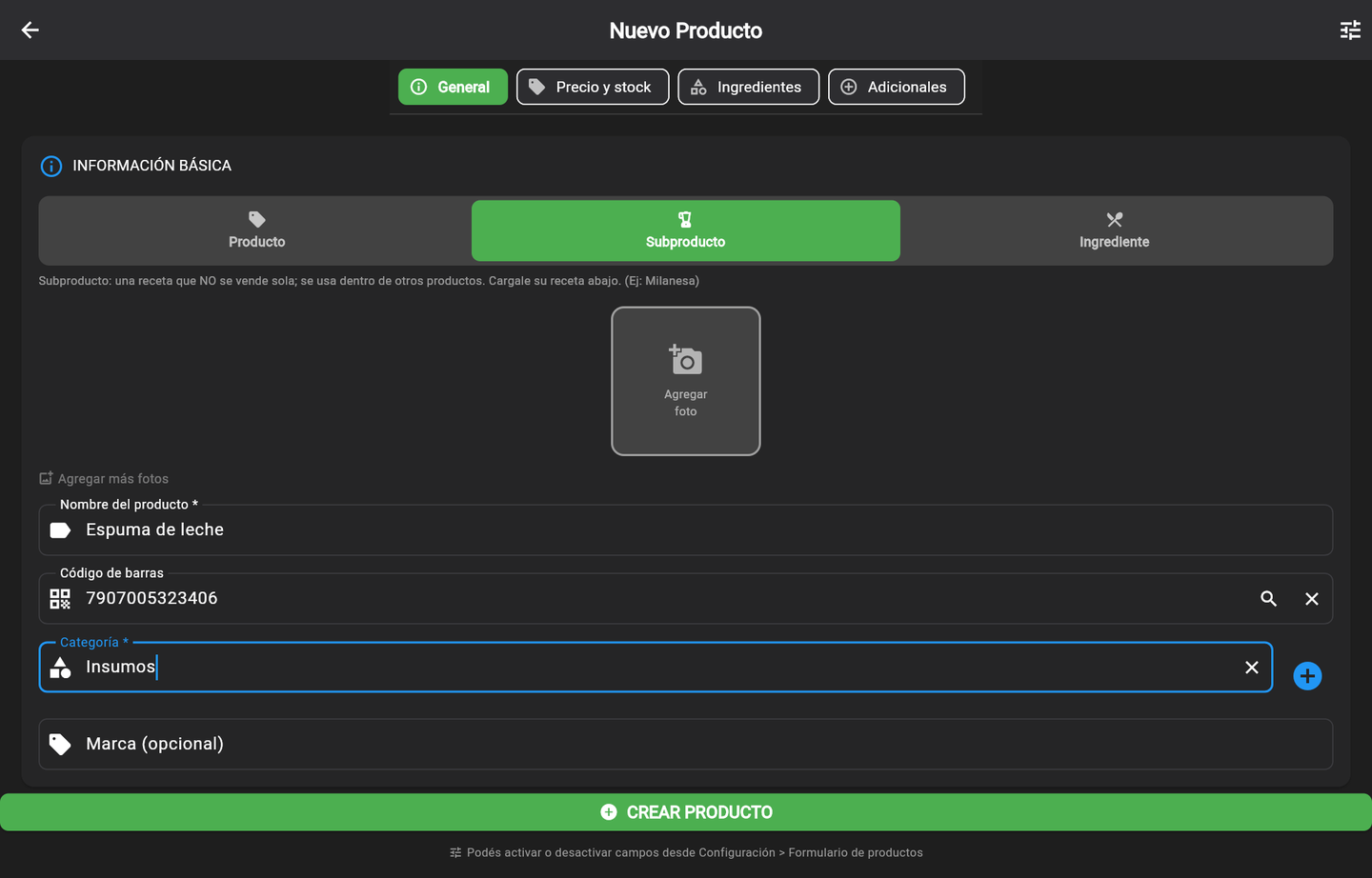Click the product name label icon

[60, 530]
